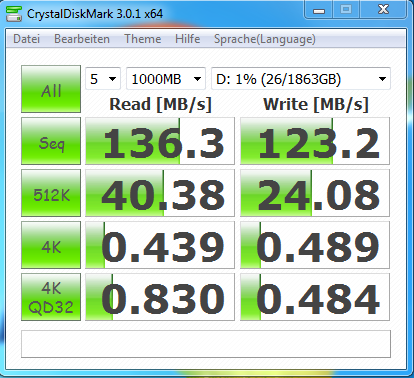Image resolution: width=414 pixels, height=378 pixels.
Task: Click the Seq write result 123.2
Action: click(x=315, y=141)
